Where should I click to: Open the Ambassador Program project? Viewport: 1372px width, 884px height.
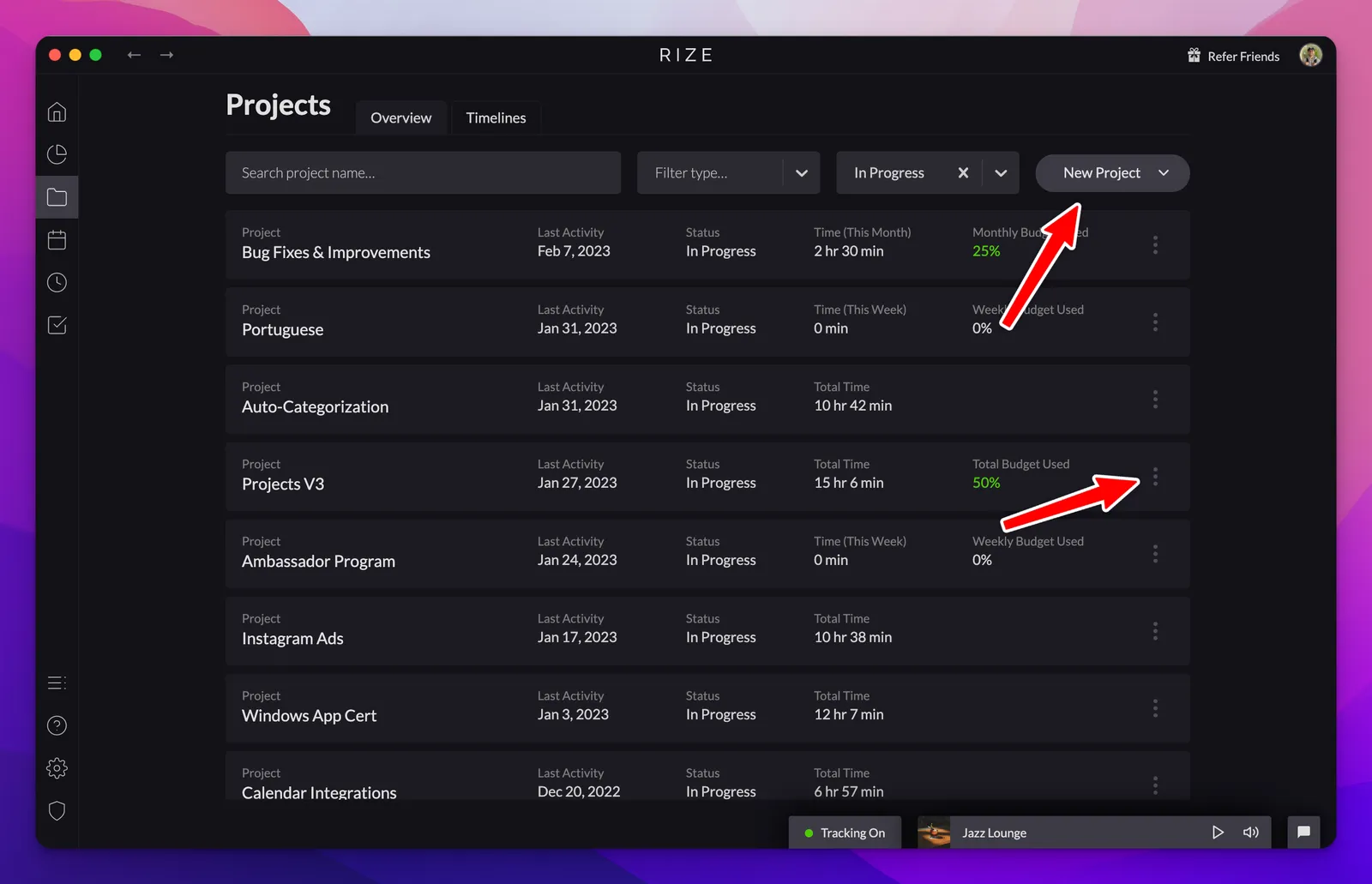(x=318, y=561)
